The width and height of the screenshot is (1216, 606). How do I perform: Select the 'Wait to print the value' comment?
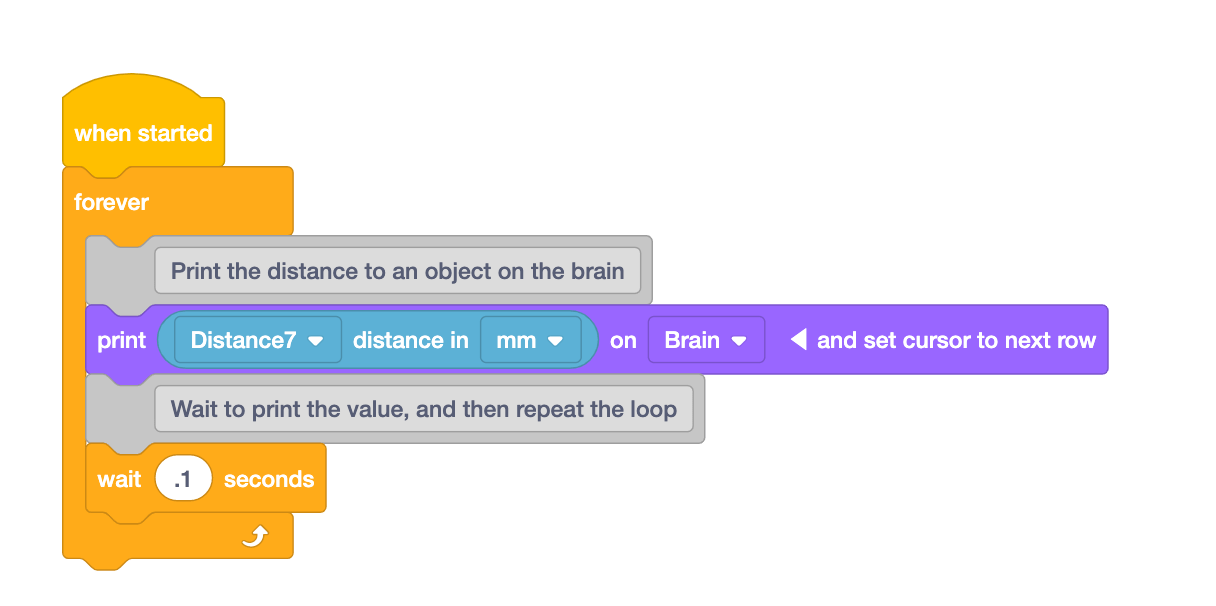[x=426, y=408]
